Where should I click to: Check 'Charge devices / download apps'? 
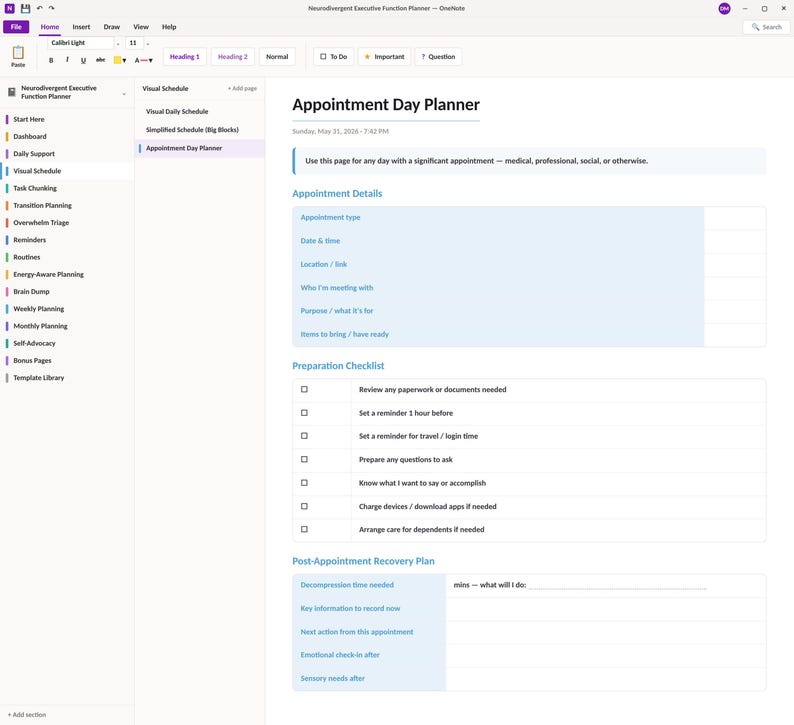(x=304, y=506)
